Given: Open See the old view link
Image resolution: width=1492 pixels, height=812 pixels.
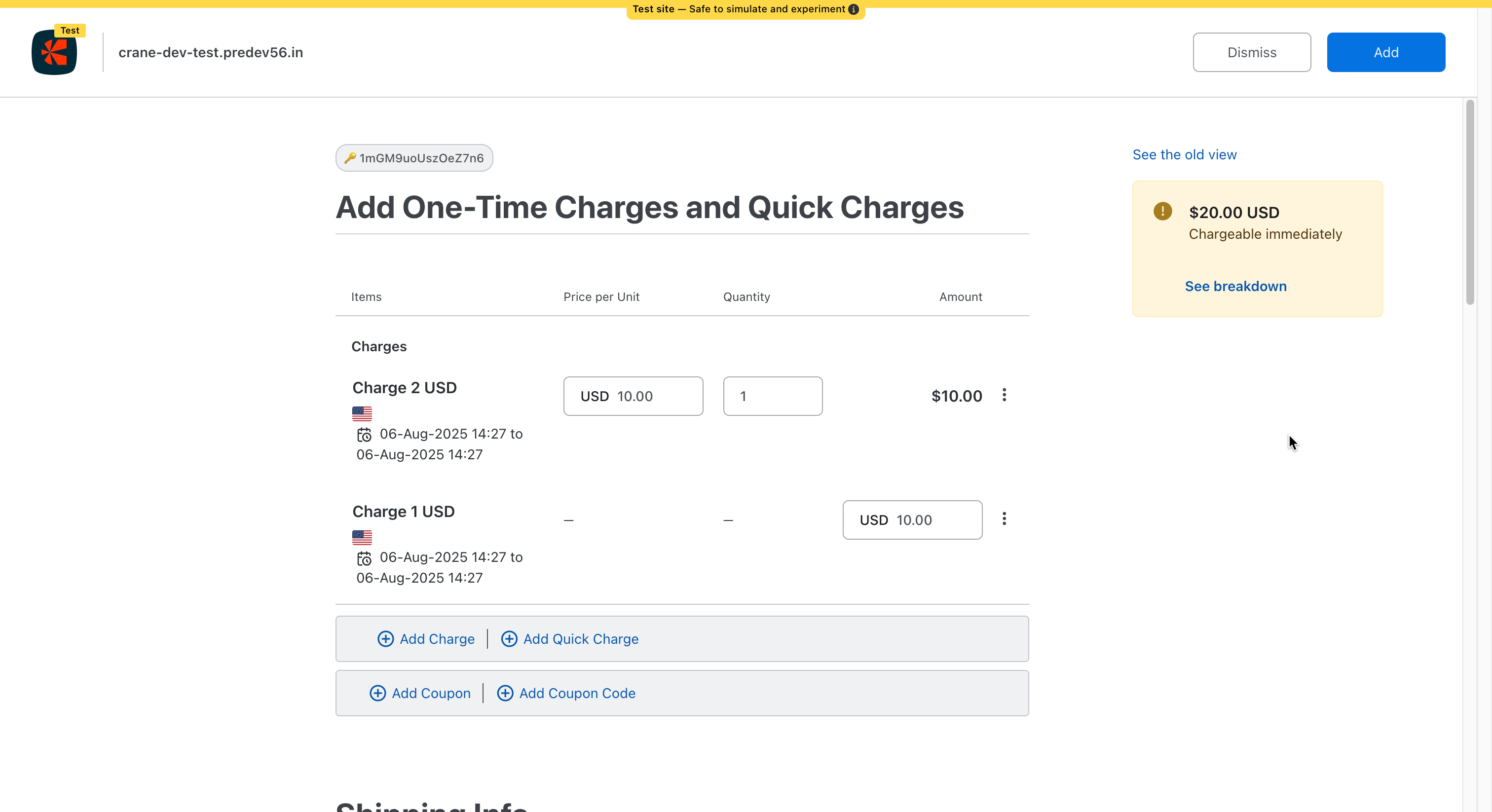Looking at the screenshot, I should [x=1185, y=154].
